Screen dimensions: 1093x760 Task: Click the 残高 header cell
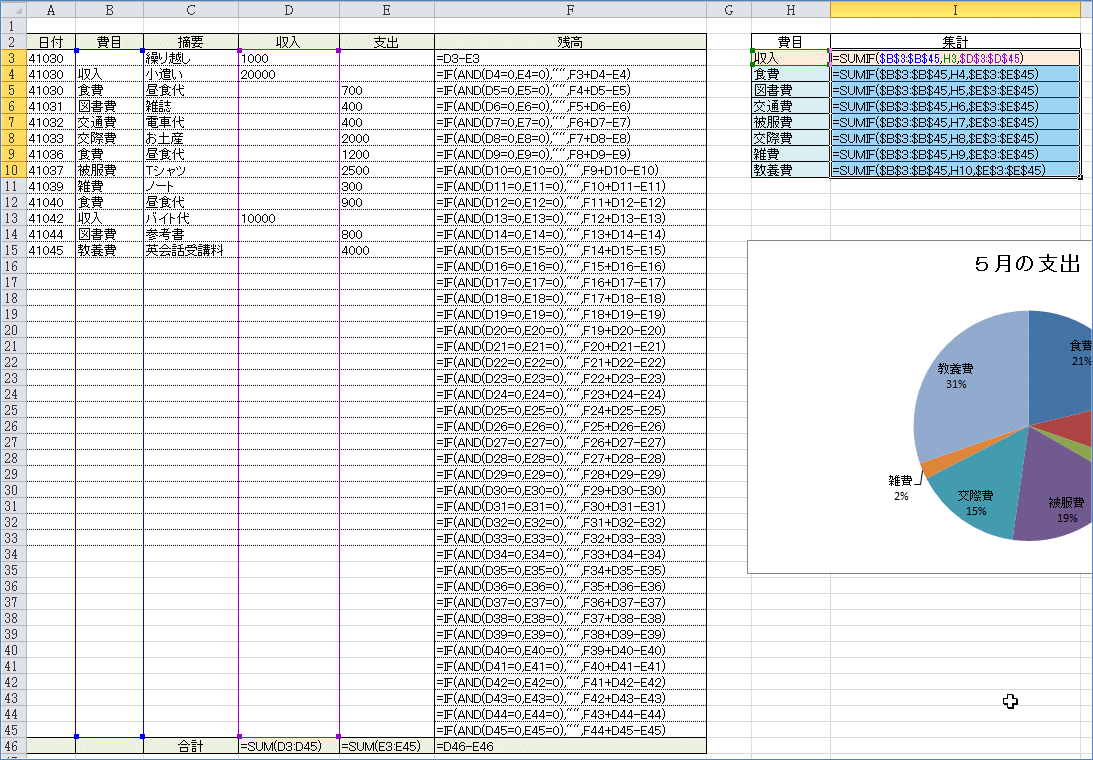point(570,42)
